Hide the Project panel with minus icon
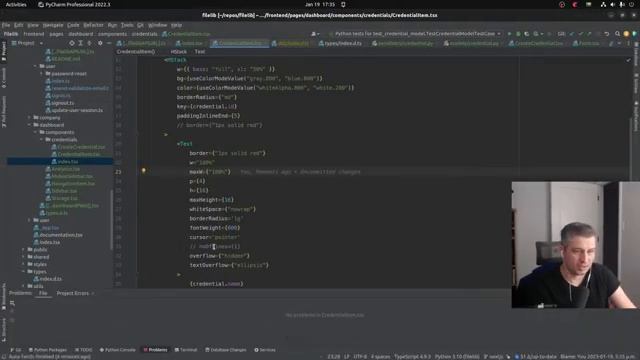This screenshot has width=640, height=360. [x=109, y=43]
